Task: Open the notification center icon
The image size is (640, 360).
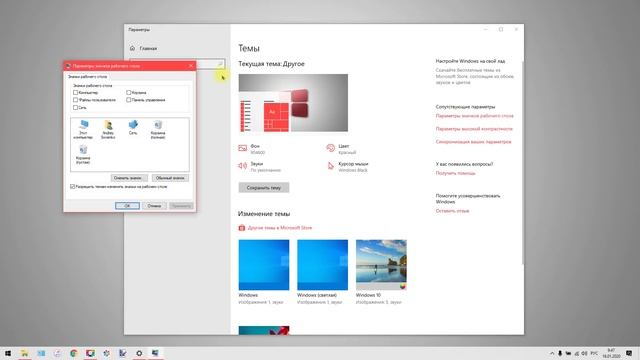Action: 629,353
